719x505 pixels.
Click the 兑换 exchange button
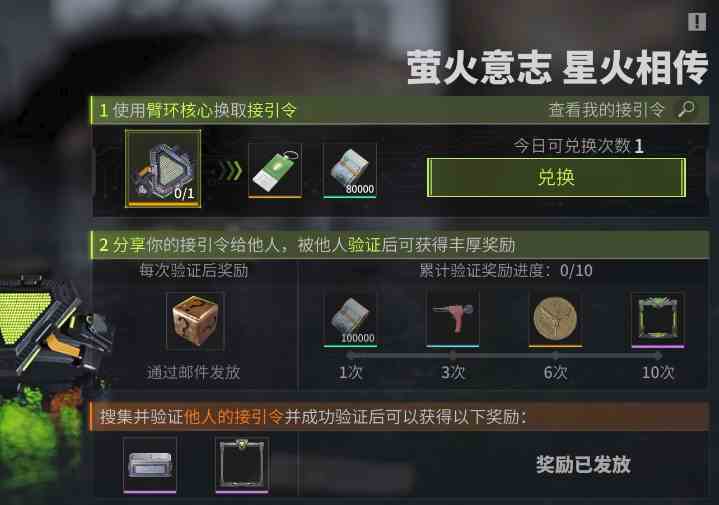(x=556, y=178)
